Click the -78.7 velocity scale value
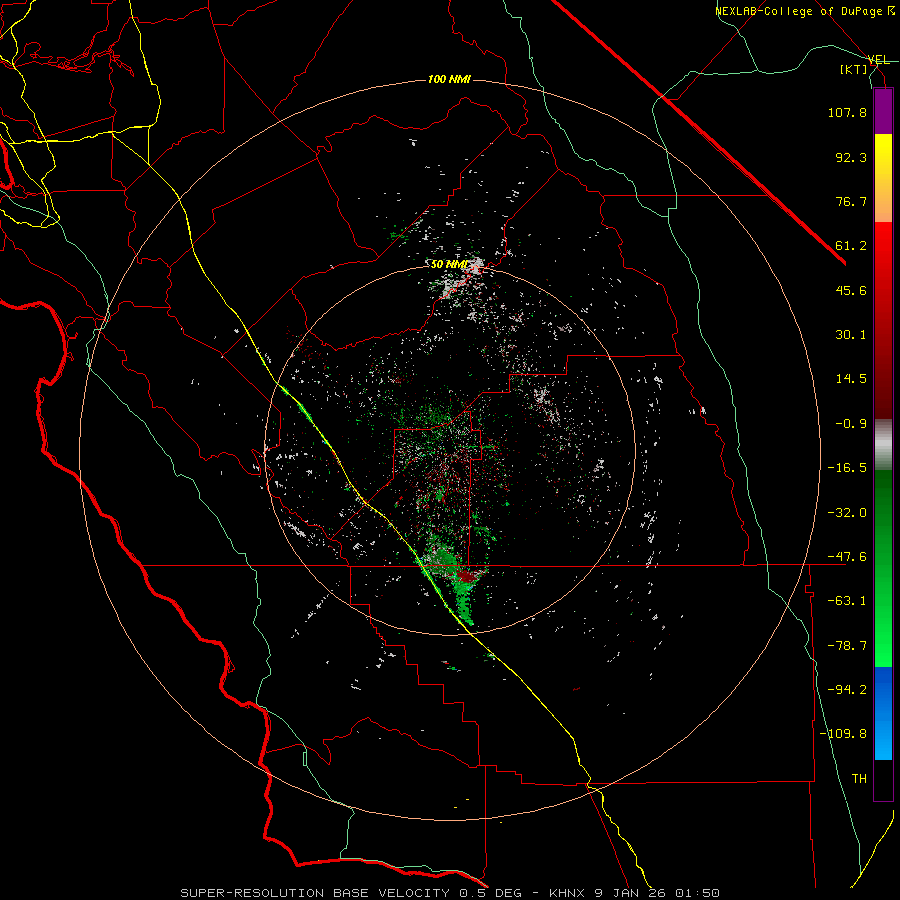This screenshot has height=900, width=900. click(x=847, y=646)
